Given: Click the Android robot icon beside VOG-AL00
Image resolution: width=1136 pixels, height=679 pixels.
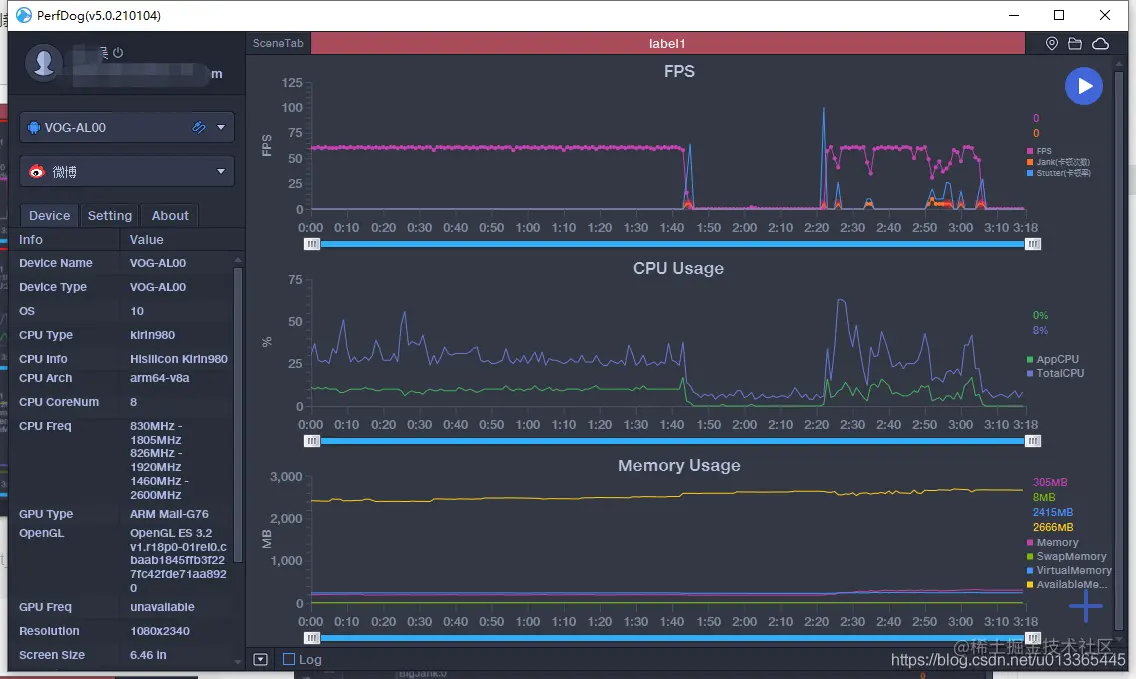Looking at the screenshot, I should pos(33,128).
